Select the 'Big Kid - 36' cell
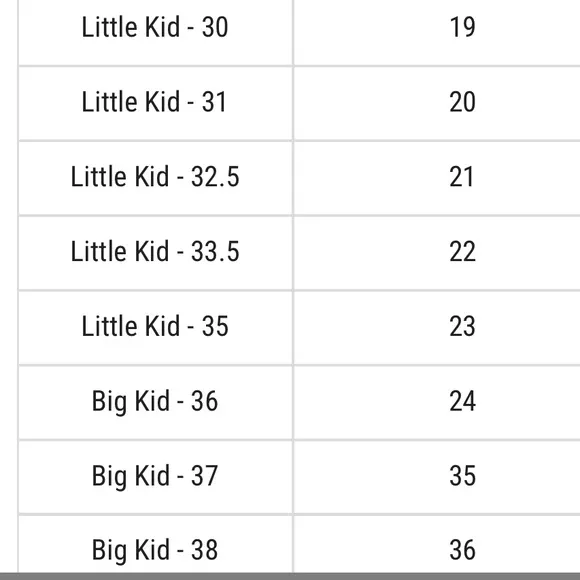This screenshot has height=580, width=580. click(x=155, y=402)
